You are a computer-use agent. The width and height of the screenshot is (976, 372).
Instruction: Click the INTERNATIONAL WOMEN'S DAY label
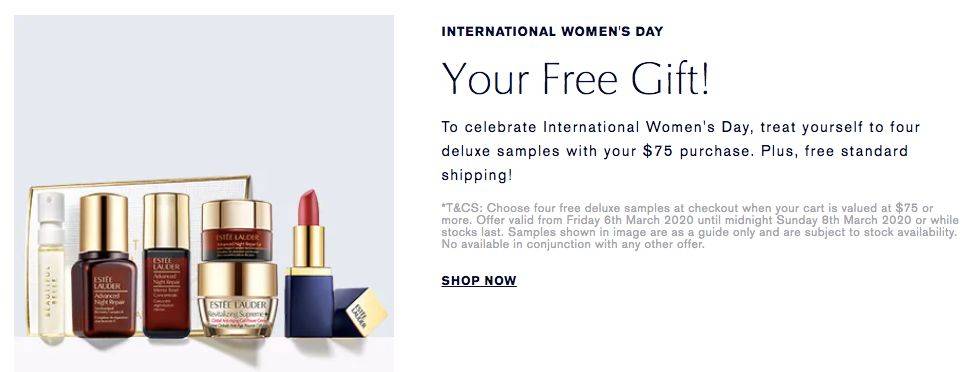point(552,31)
